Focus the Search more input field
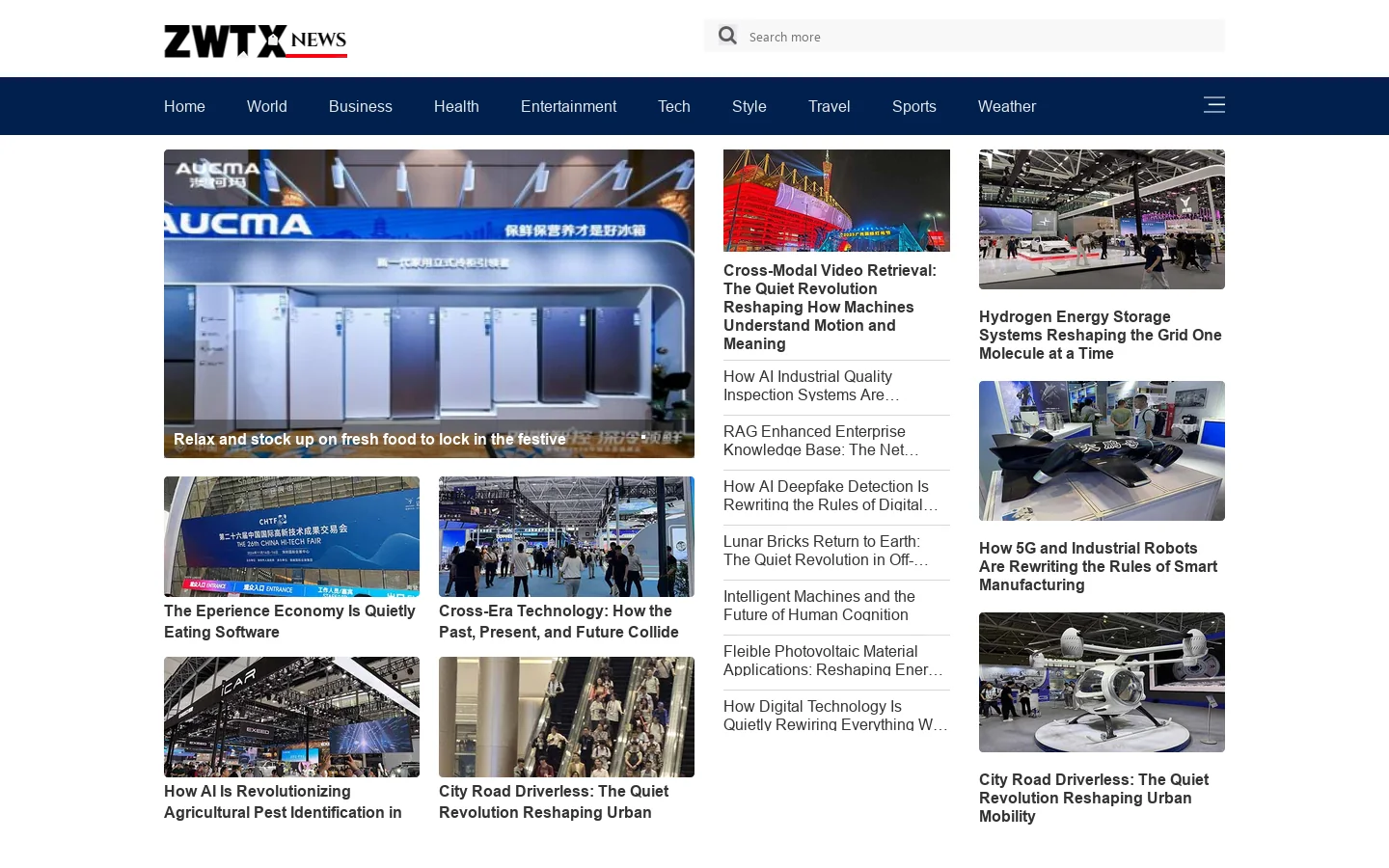Viewport: 1389px width, 868px height. click(x=984, y=37)
